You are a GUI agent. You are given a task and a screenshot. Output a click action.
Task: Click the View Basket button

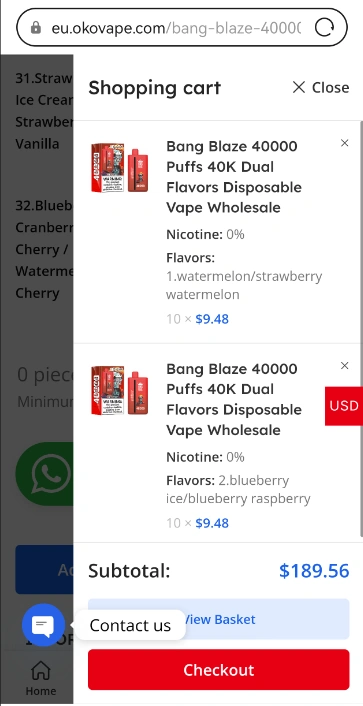218,619
